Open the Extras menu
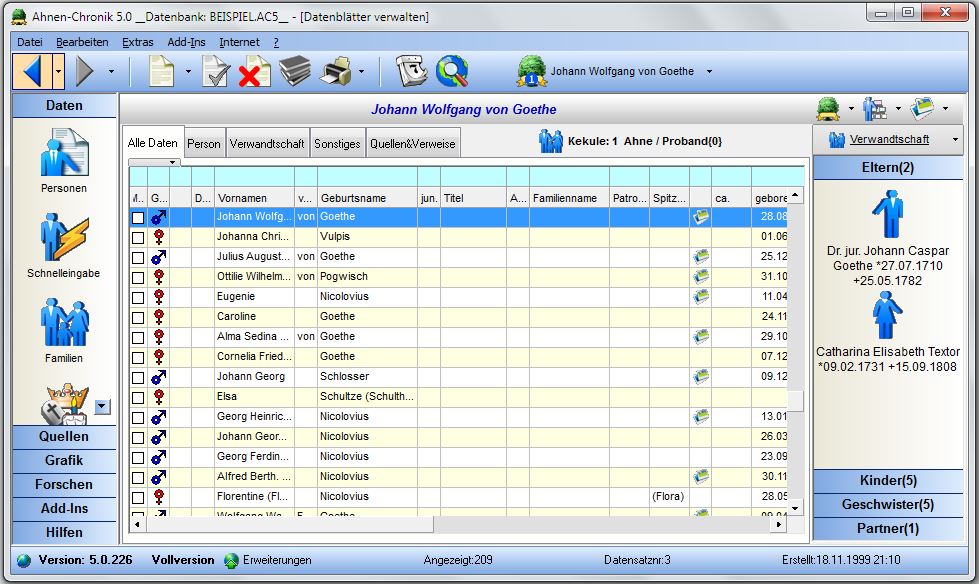 pyautogui.click(x=138, y=42)
